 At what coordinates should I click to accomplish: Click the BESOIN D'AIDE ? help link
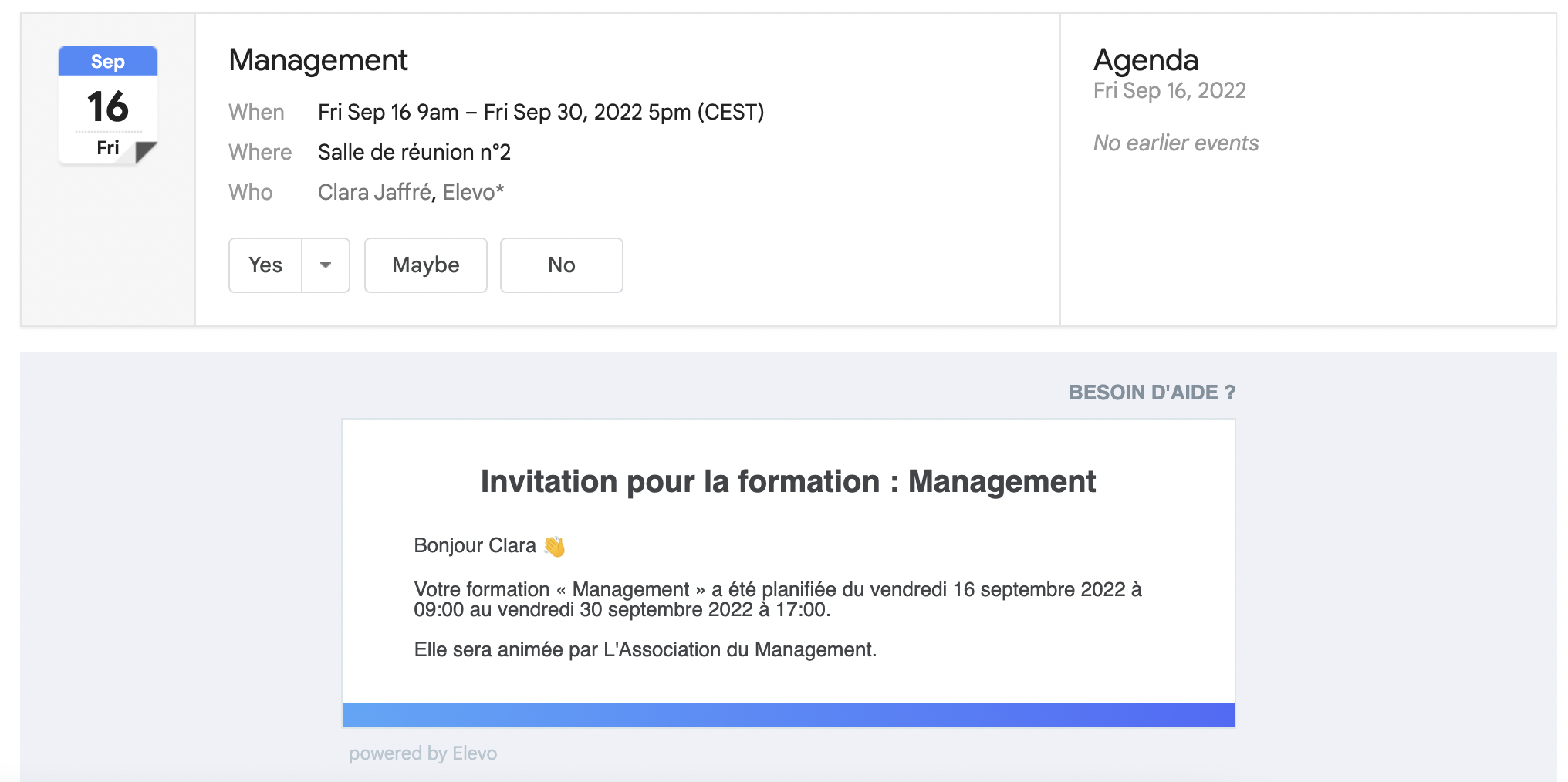pos(1152,393)
